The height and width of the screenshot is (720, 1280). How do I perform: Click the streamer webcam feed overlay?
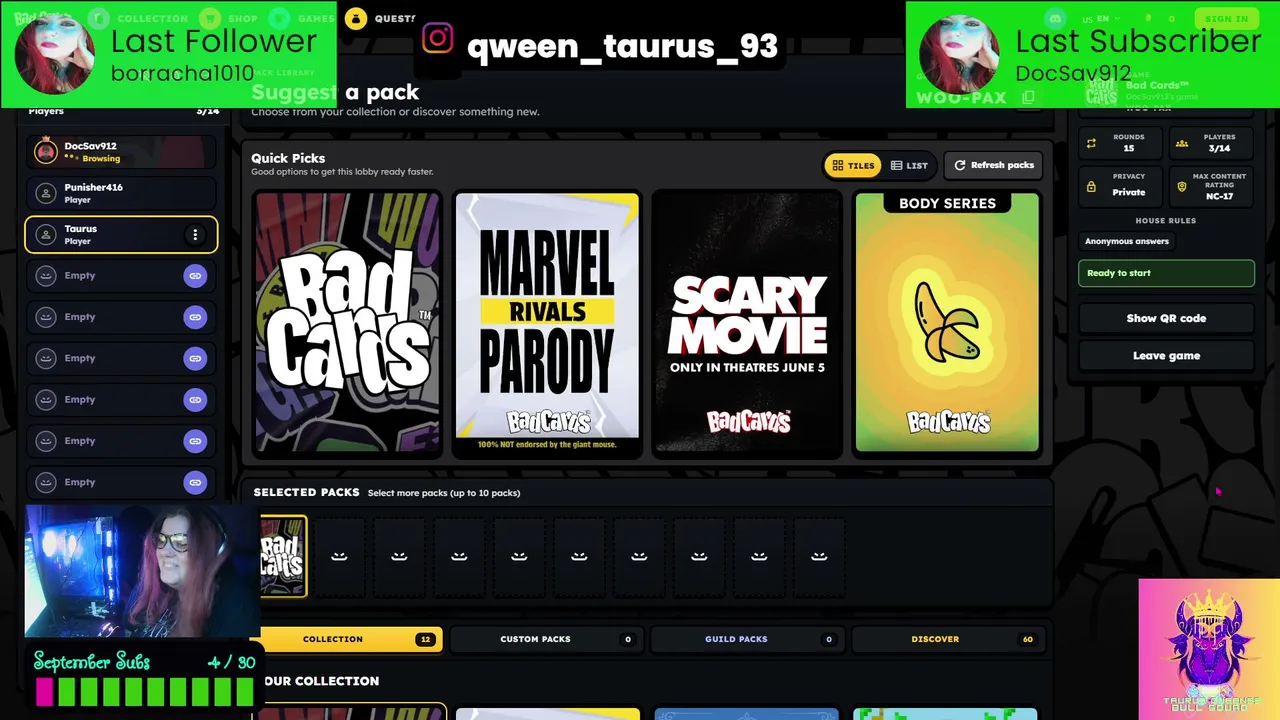pos(142,571)
